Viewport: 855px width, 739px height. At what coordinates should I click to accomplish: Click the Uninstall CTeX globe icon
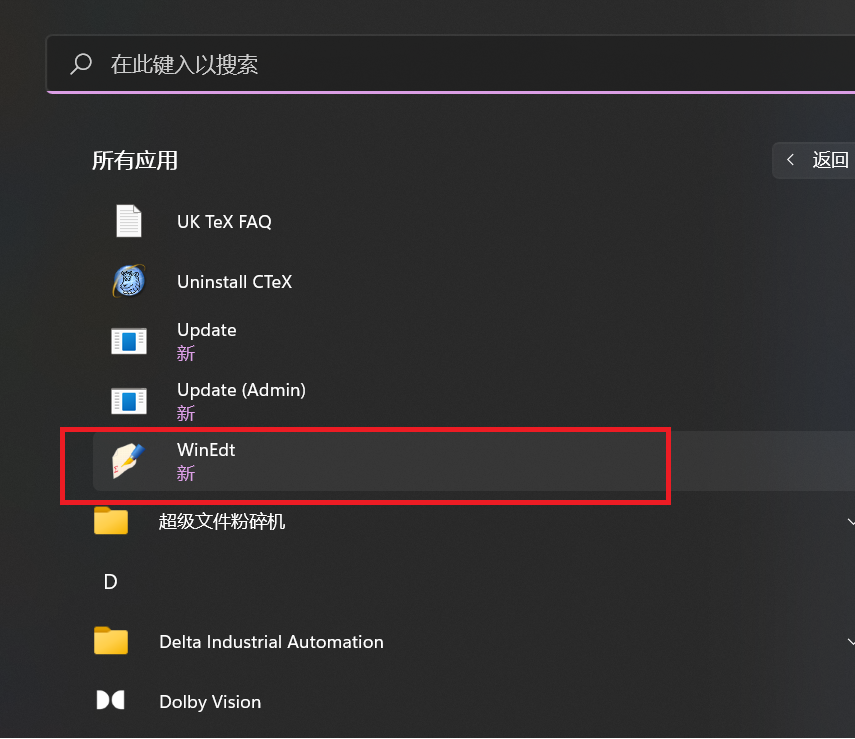129,281
